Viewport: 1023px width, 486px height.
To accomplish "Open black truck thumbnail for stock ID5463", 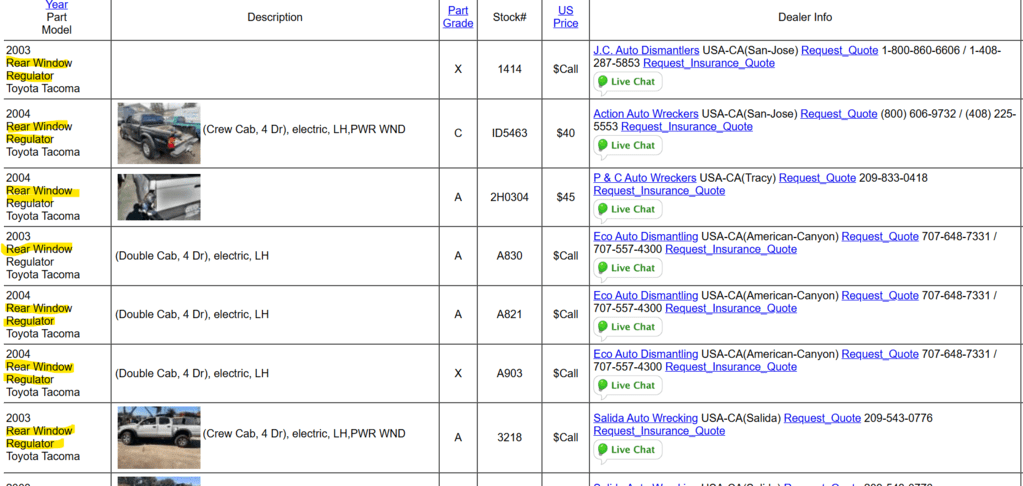I will coord(159,133).
